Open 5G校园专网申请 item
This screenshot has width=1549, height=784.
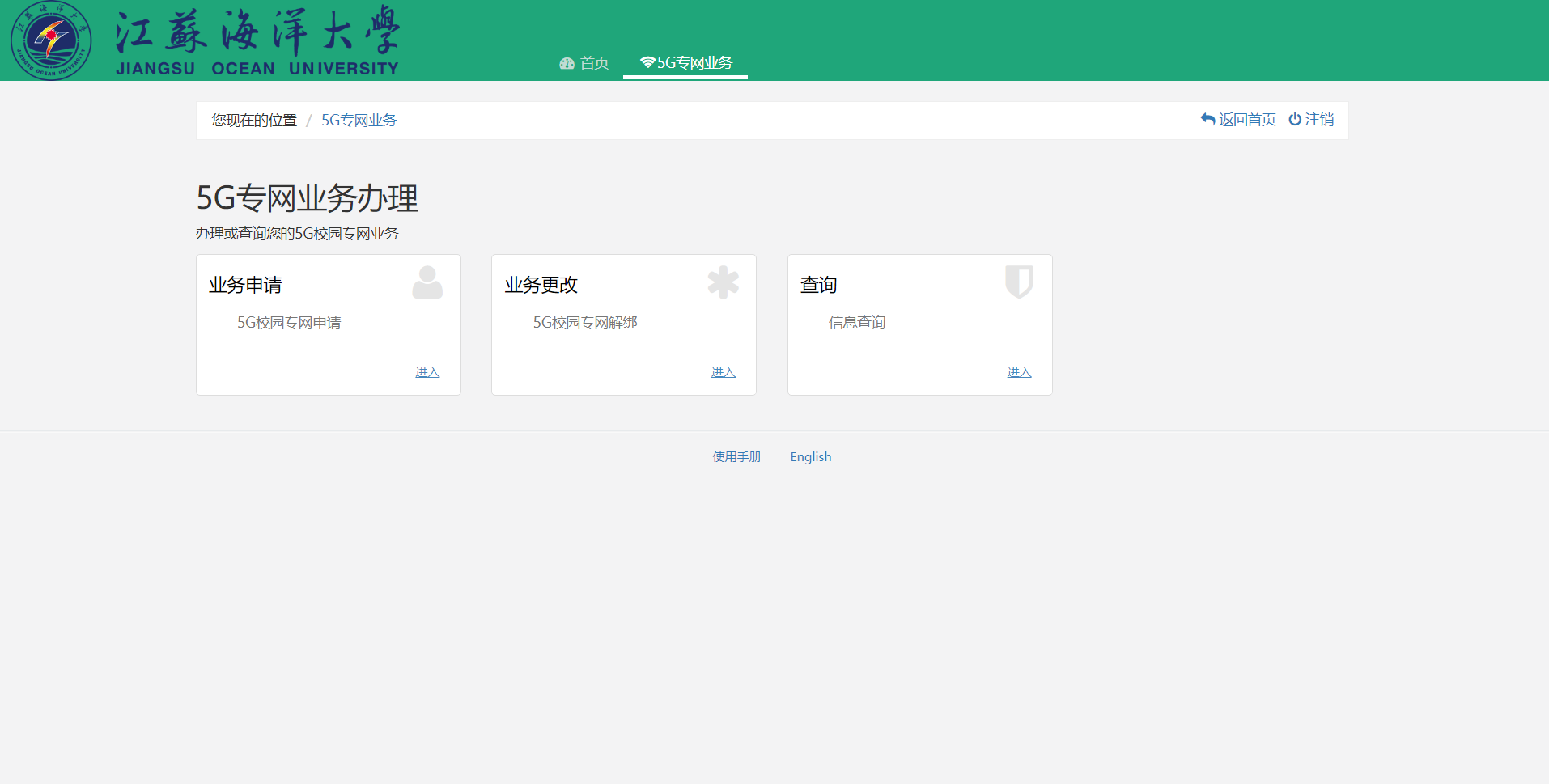(289, 323)
